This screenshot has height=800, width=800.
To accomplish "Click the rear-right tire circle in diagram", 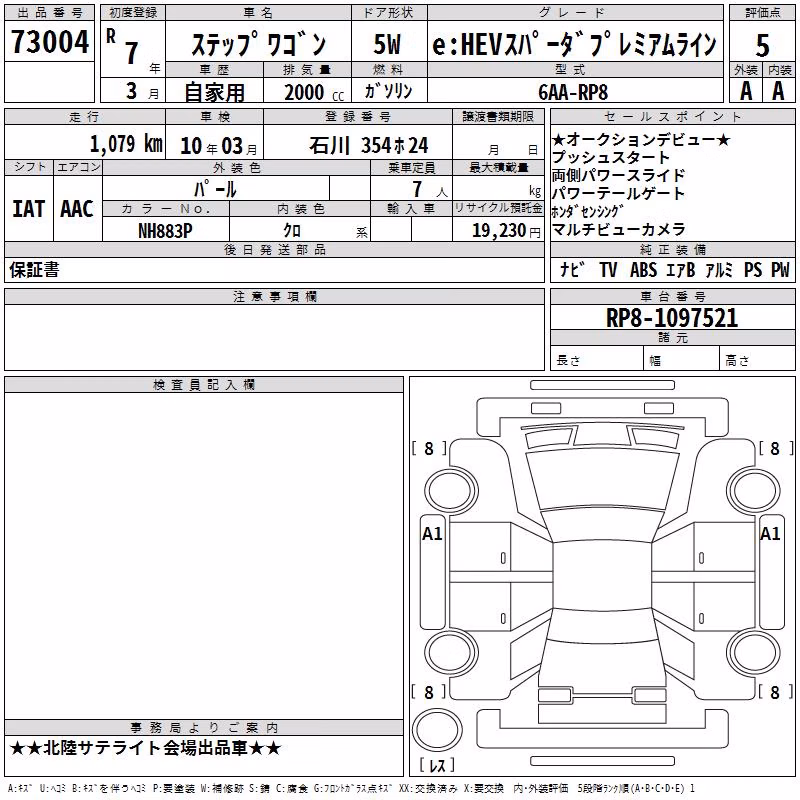I will tap(754, 653).
